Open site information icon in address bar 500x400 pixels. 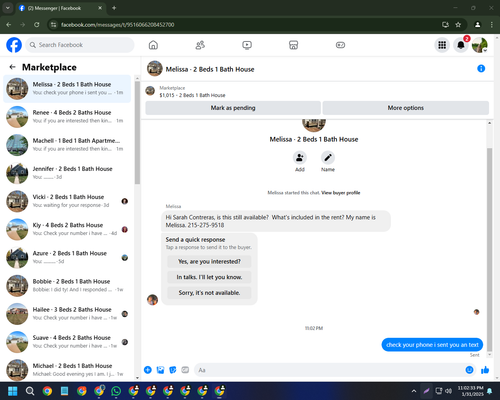point(53,25)
